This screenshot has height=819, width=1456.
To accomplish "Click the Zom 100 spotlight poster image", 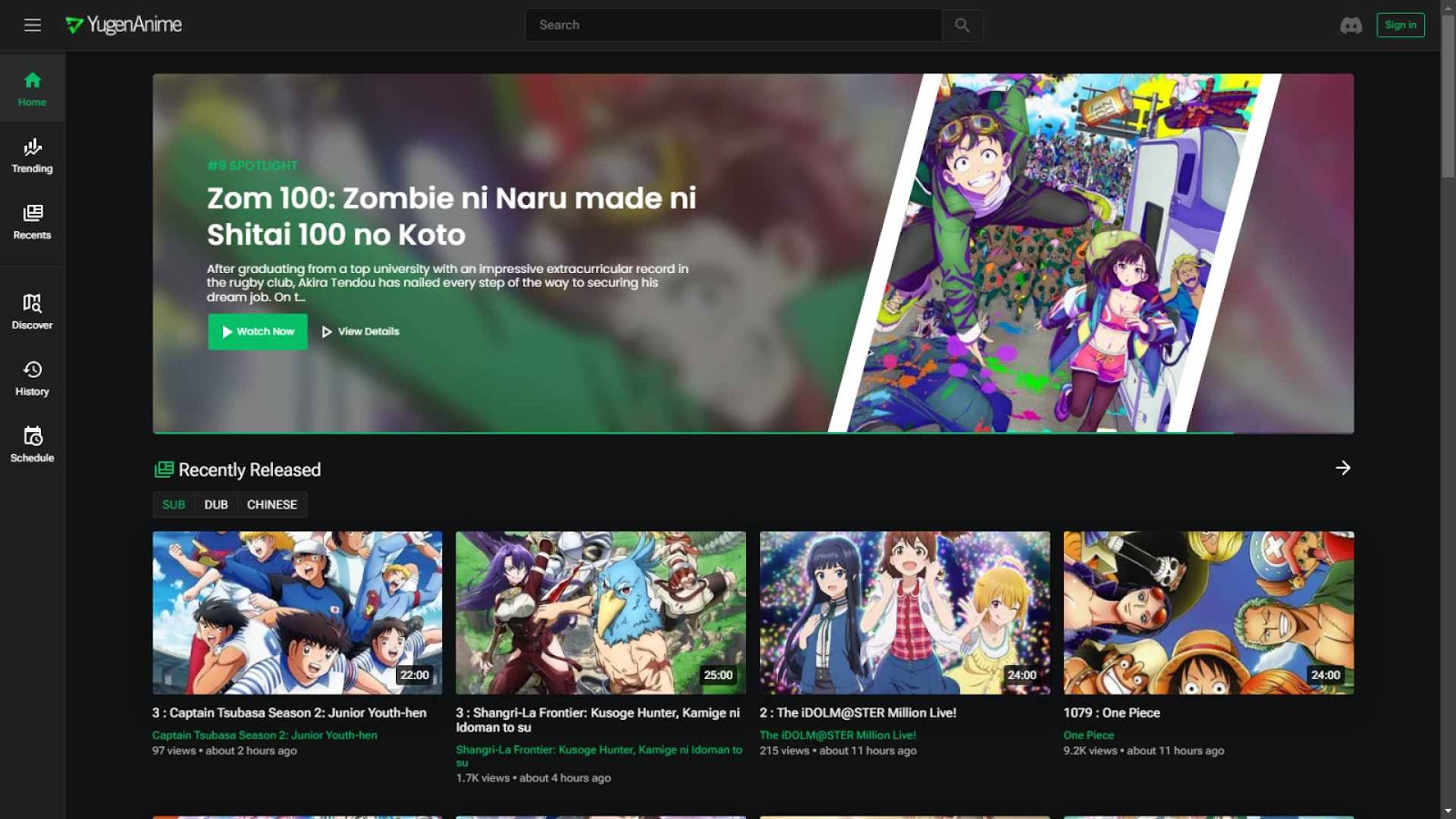I will (1056, 253).
